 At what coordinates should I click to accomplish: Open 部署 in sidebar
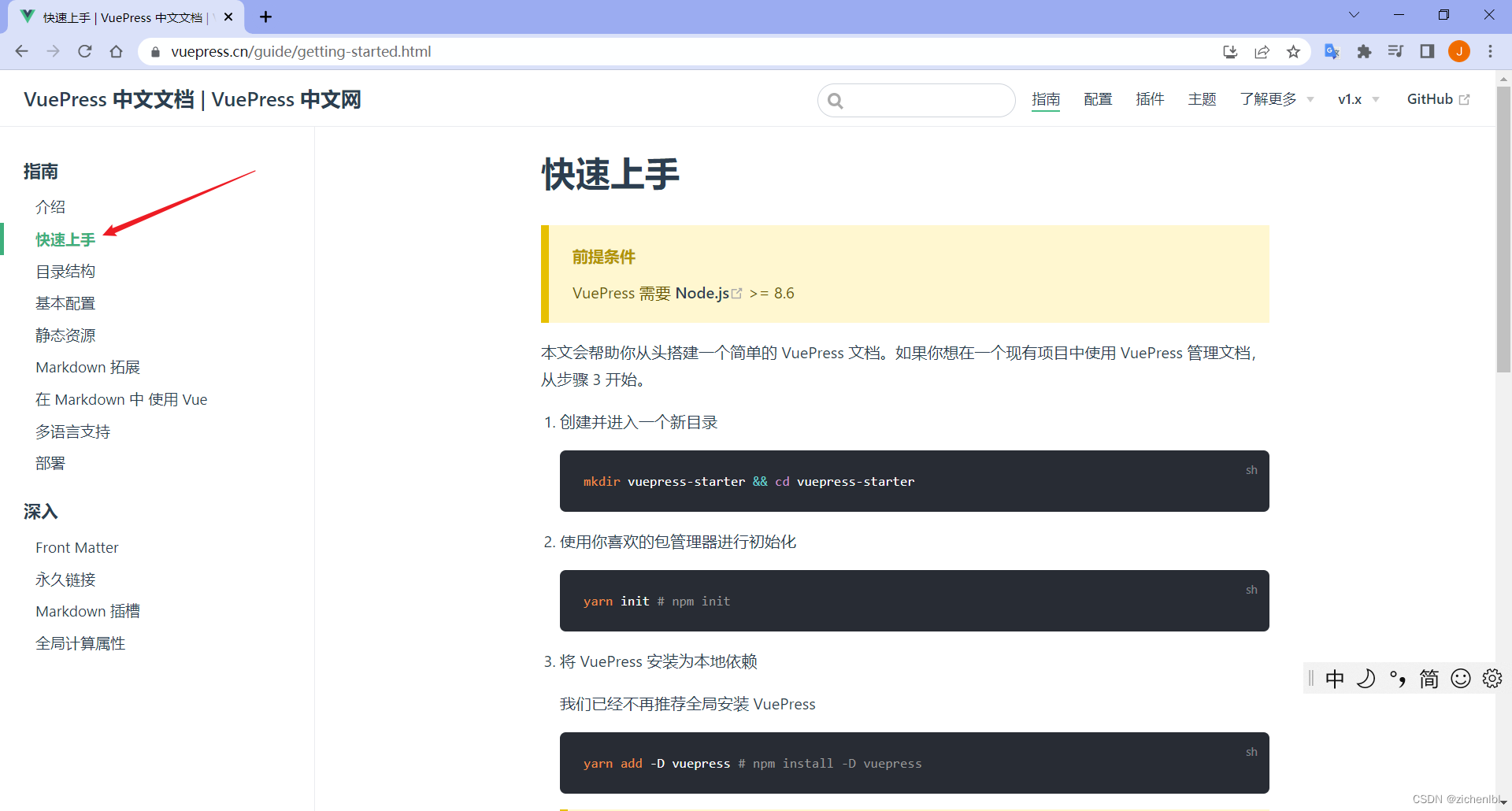coord(50,464)
